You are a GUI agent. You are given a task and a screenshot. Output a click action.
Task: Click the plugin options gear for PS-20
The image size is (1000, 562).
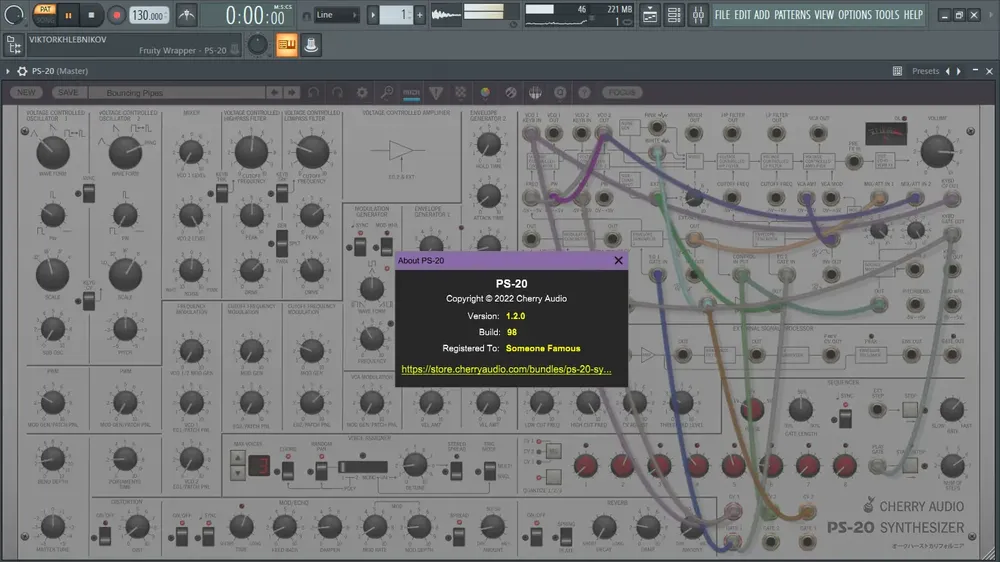pyautogui.click(x=22, y=71)
